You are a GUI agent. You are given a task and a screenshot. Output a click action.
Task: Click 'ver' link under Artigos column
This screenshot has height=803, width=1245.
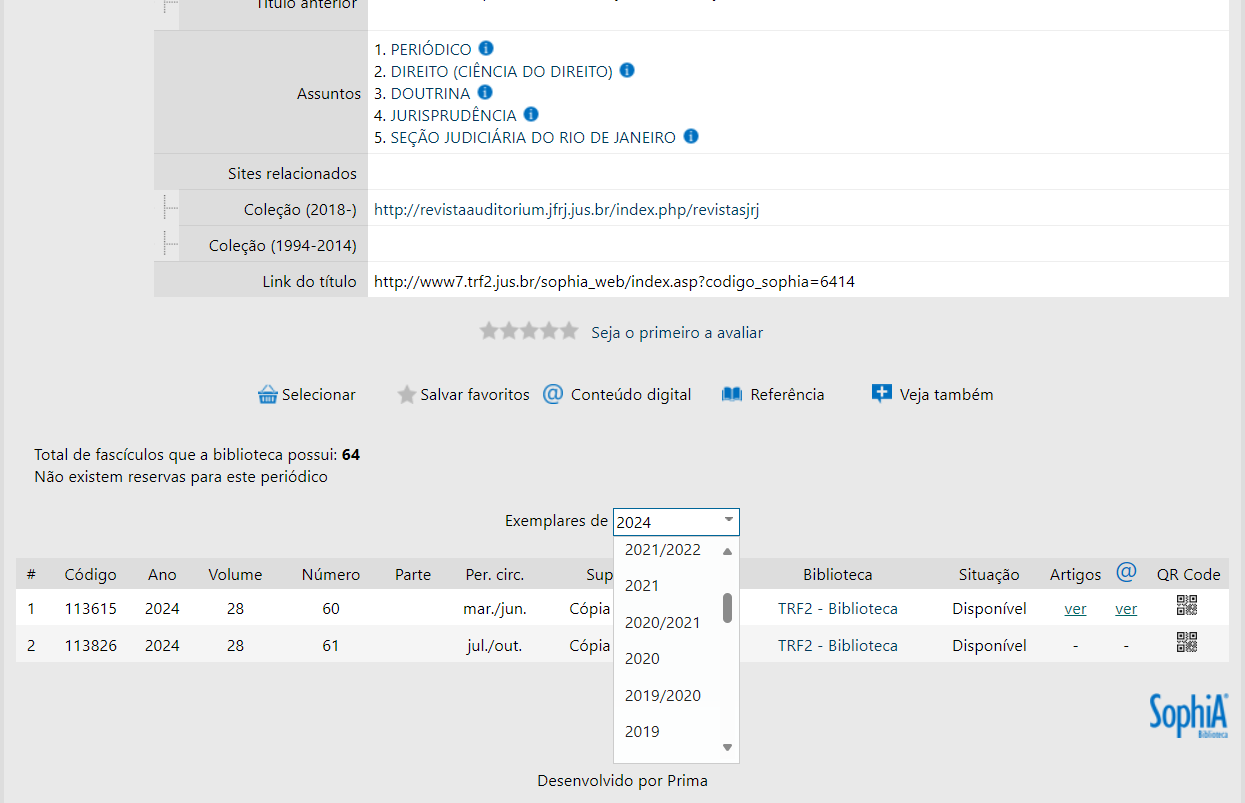(x=1075, y=609)
